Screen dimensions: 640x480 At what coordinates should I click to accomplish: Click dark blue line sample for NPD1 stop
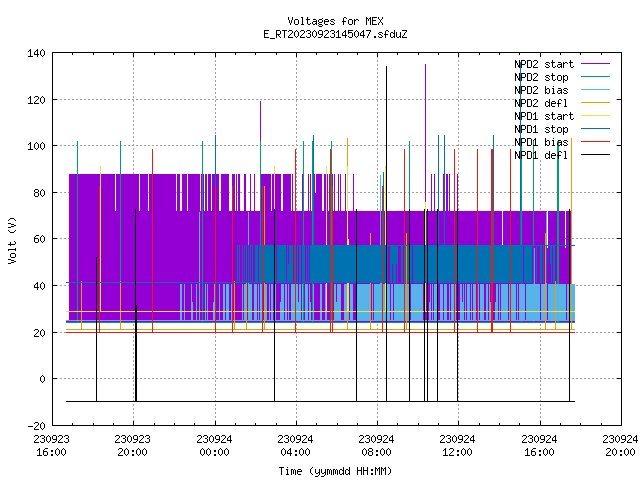[x=595, y=129]
